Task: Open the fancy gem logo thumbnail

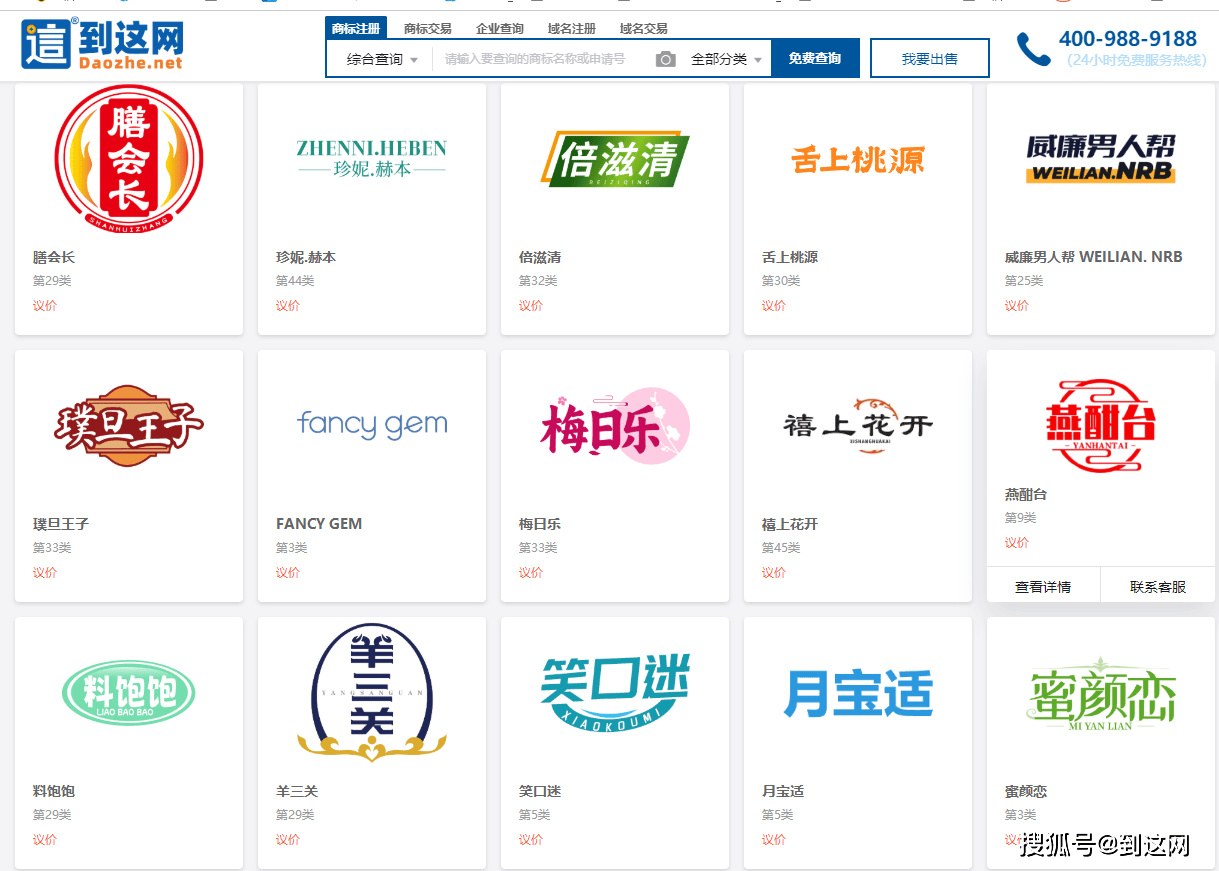Action: click(x=372, y=425)
